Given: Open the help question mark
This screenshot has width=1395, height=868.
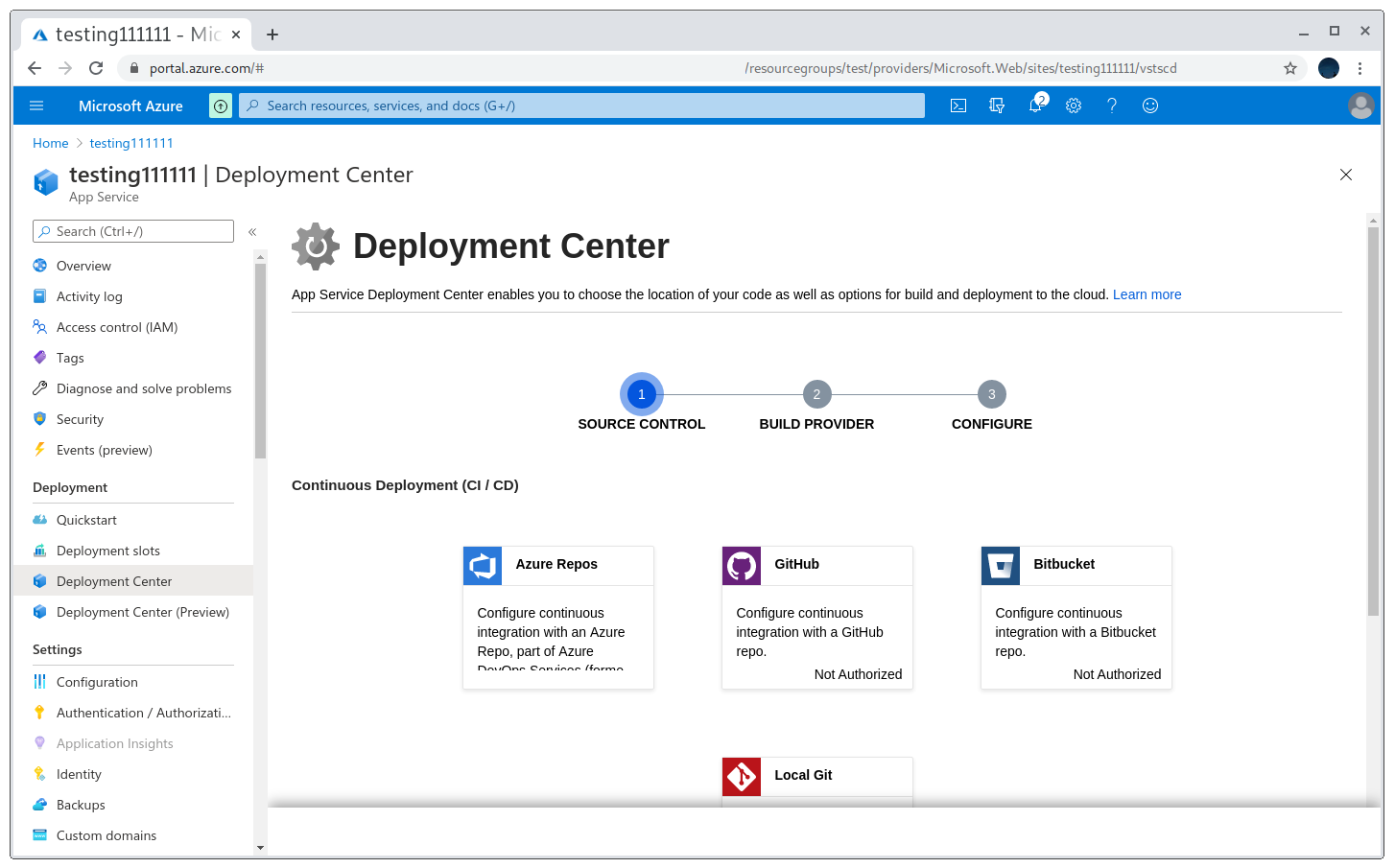Looking at the screenshot, I should [x=1112, y=106].
